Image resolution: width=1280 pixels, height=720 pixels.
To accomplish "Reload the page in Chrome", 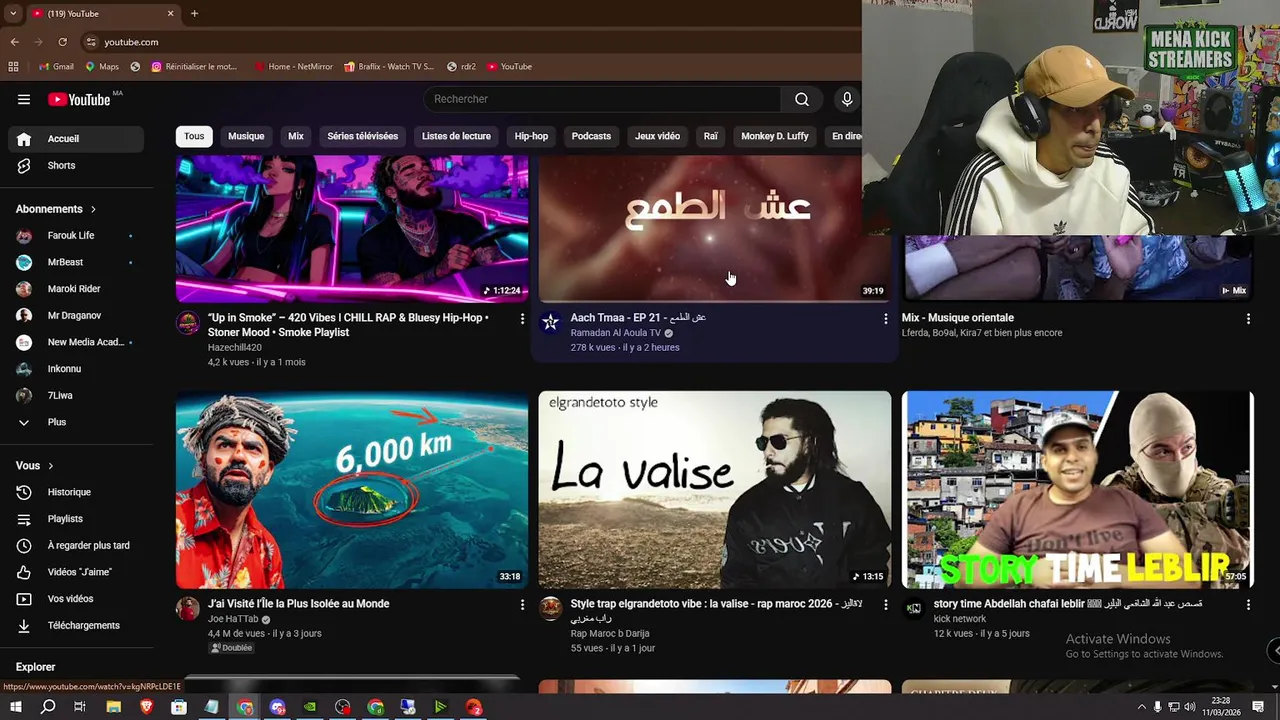I will pos(62,42).
